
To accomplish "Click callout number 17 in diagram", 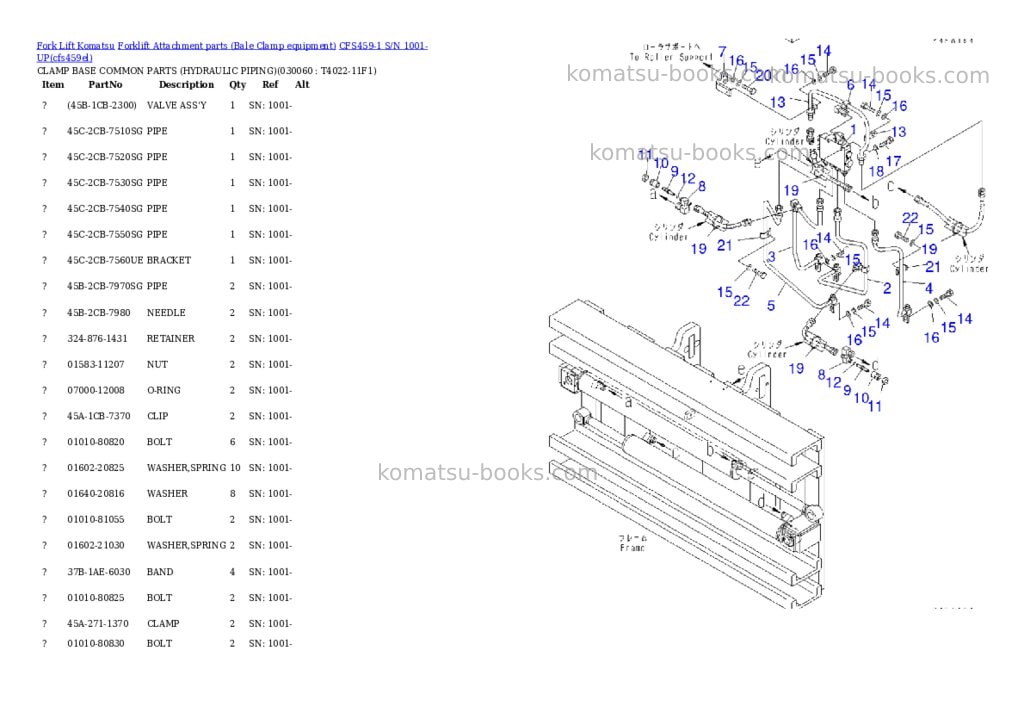I will click(893, 161).
